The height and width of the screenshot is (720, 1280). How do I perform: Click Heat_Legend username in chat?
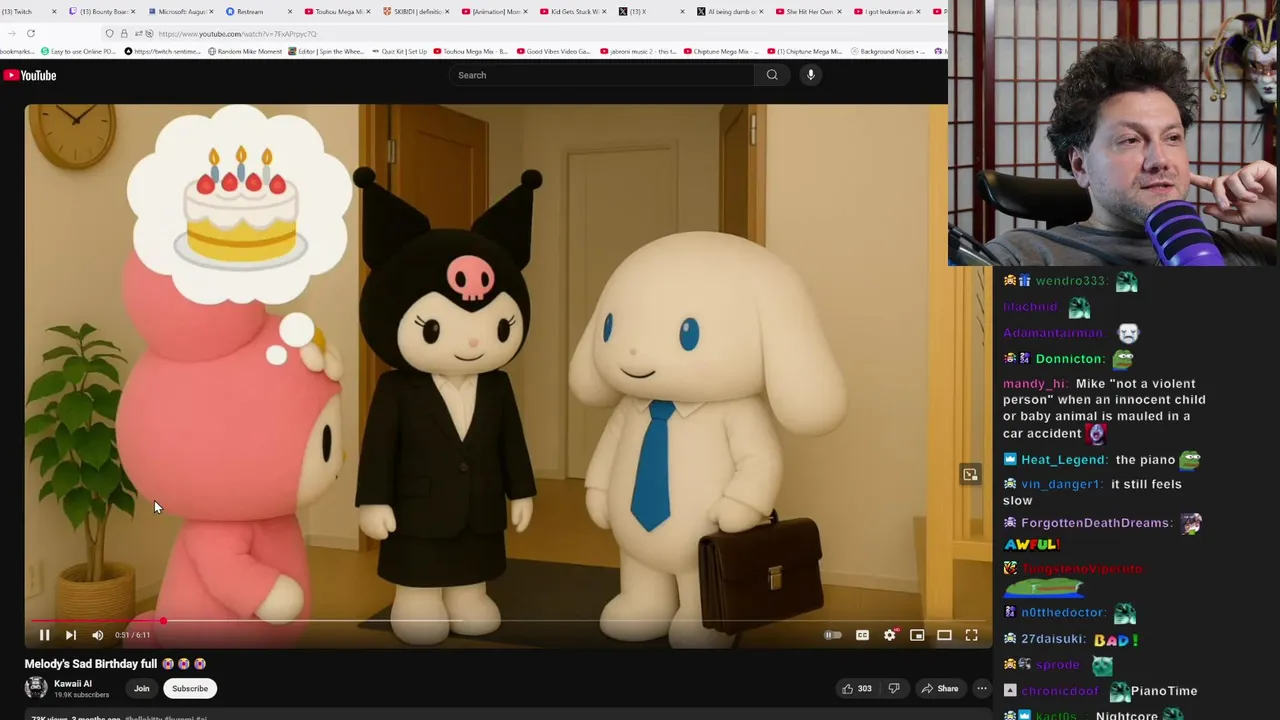1063,460
